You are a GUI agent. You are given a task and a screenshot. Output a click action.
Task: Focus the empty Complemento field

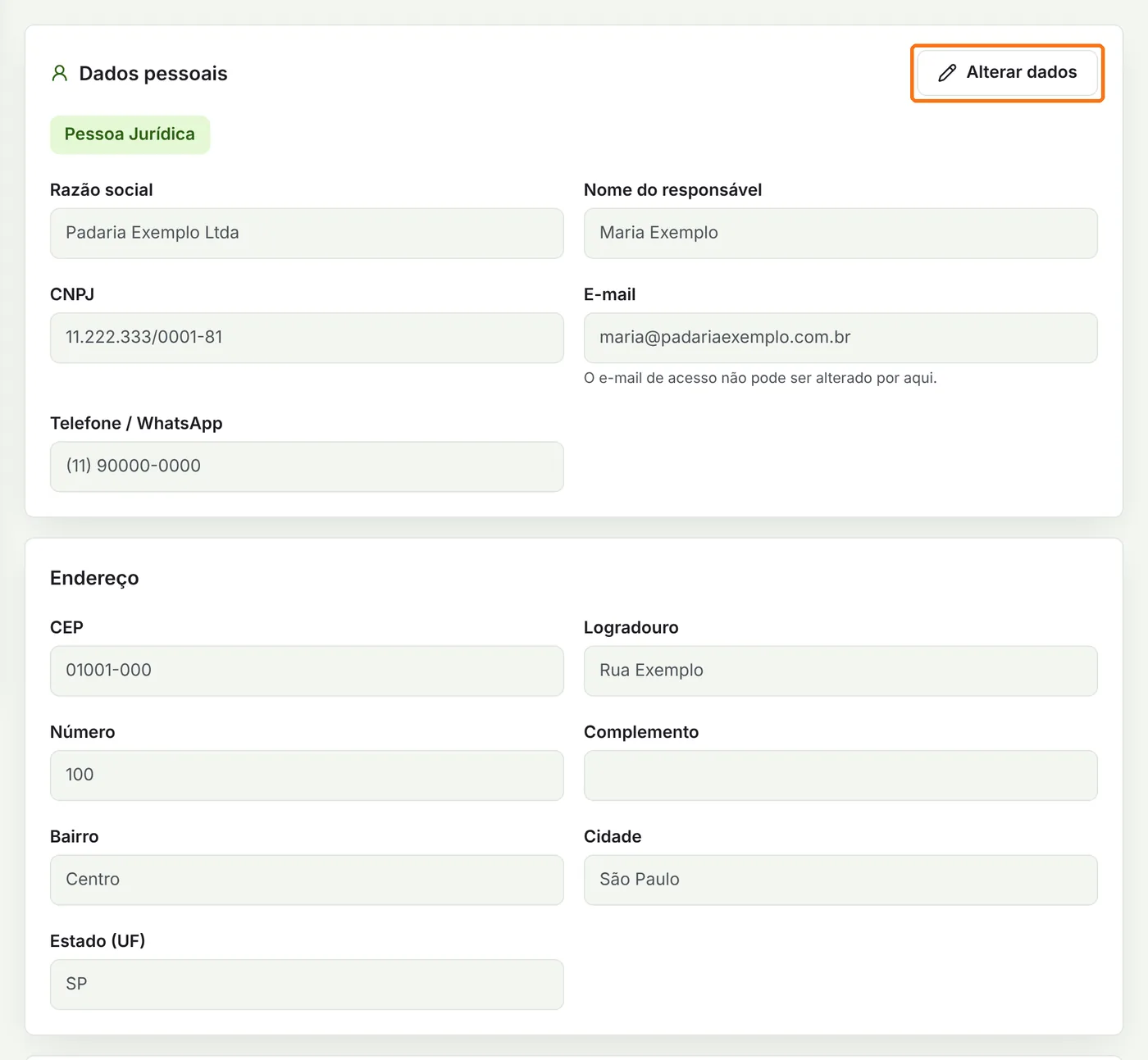[x=840, y=776]
